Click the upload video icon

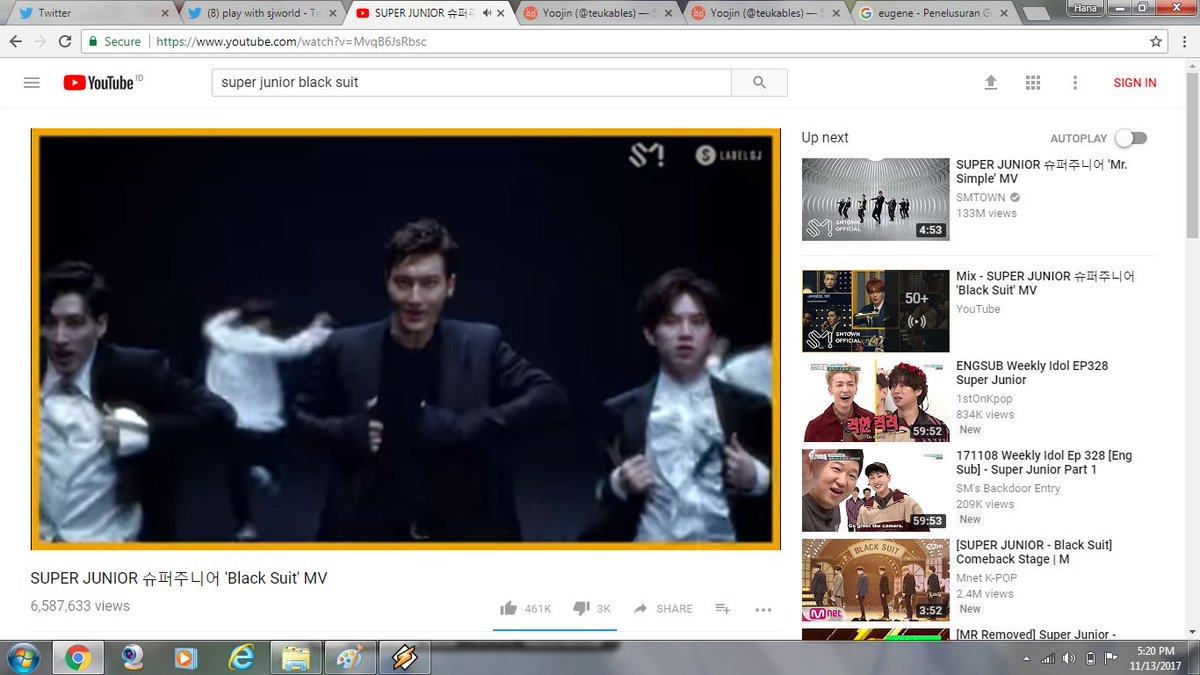991,83
